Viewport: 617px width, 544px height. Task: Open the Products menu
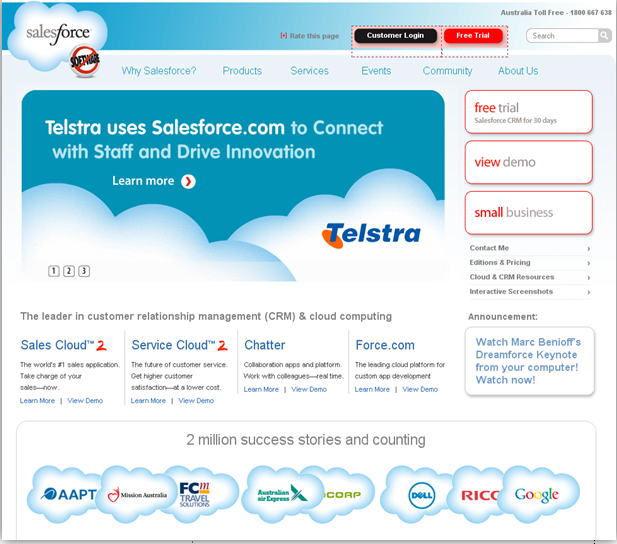[x=242, y=71]
